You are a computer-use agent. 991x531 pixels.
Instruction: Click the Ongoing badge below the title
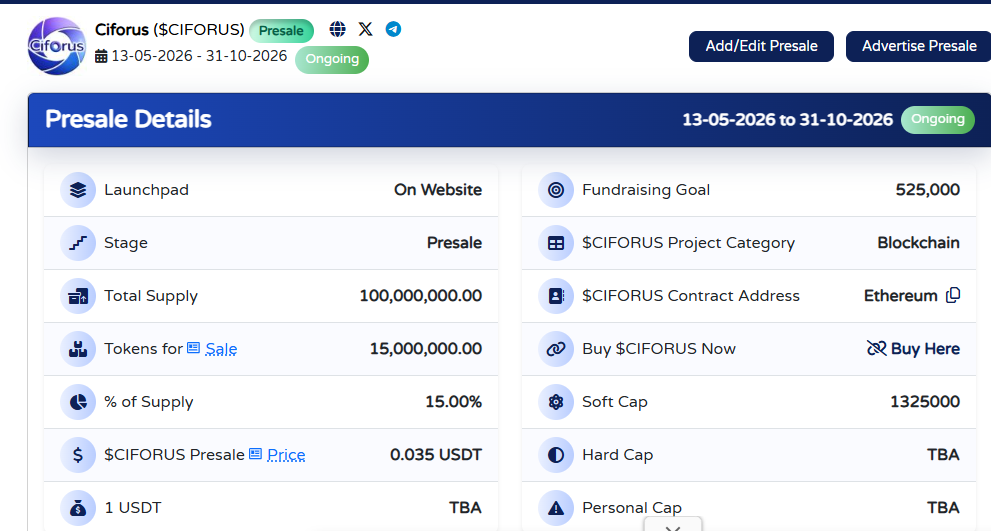[x=332, y=59]
